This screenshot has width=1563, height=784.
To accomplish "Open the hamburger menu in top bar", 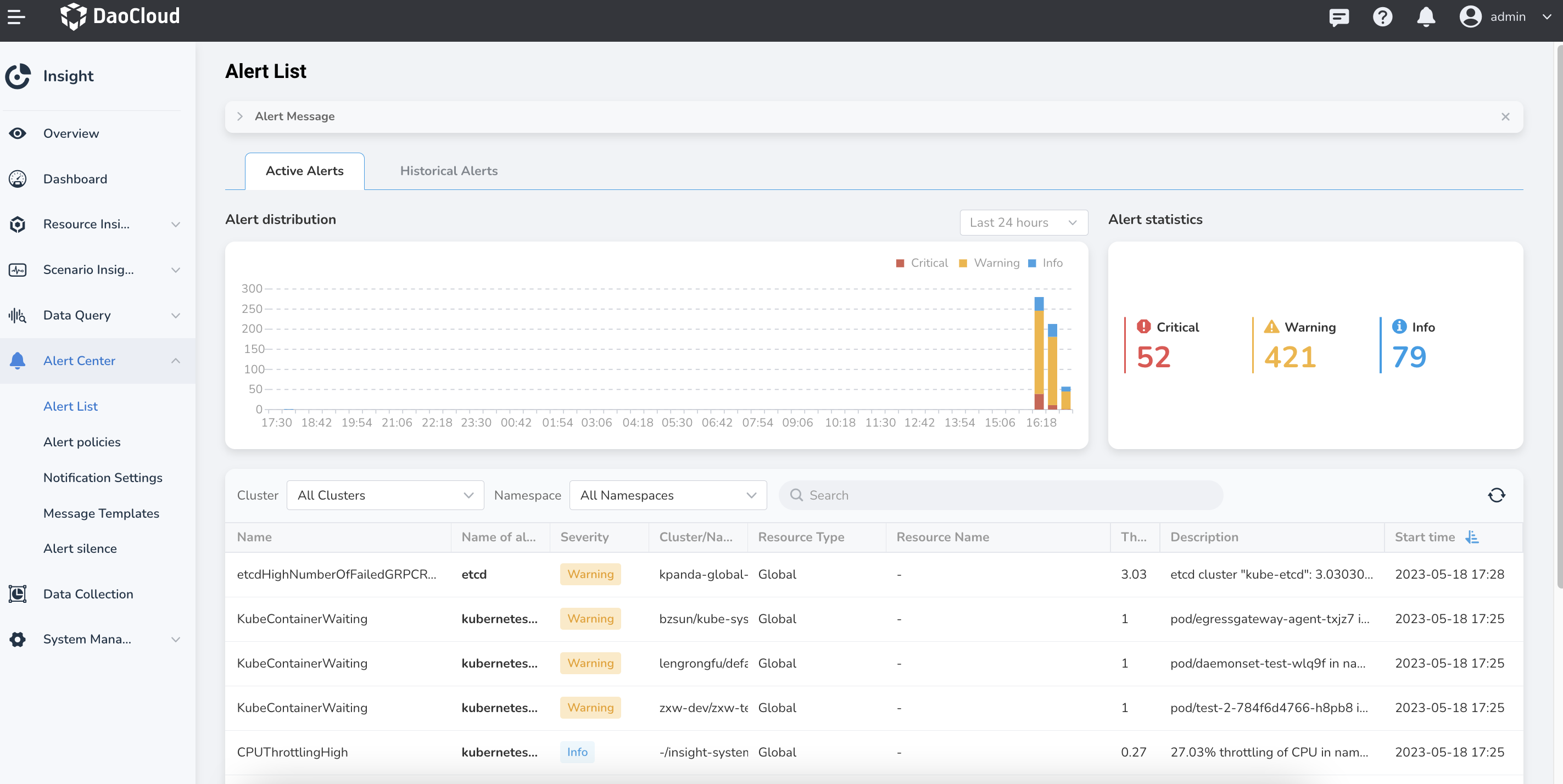I will 16,16.
